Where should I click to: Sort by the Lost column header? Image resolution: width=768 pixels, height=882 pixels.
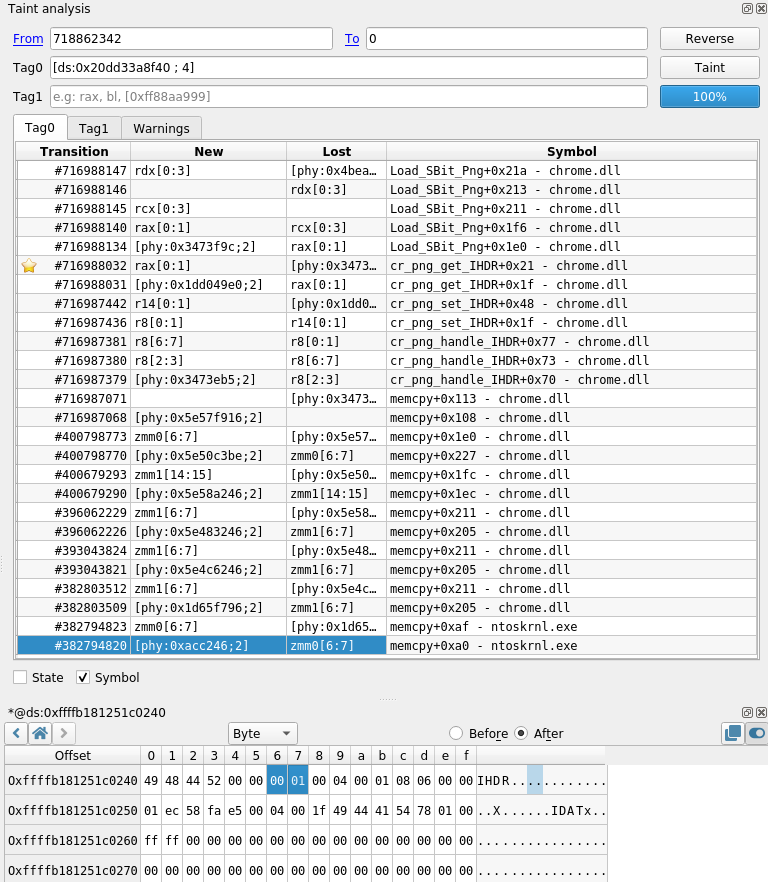(336, 151)
